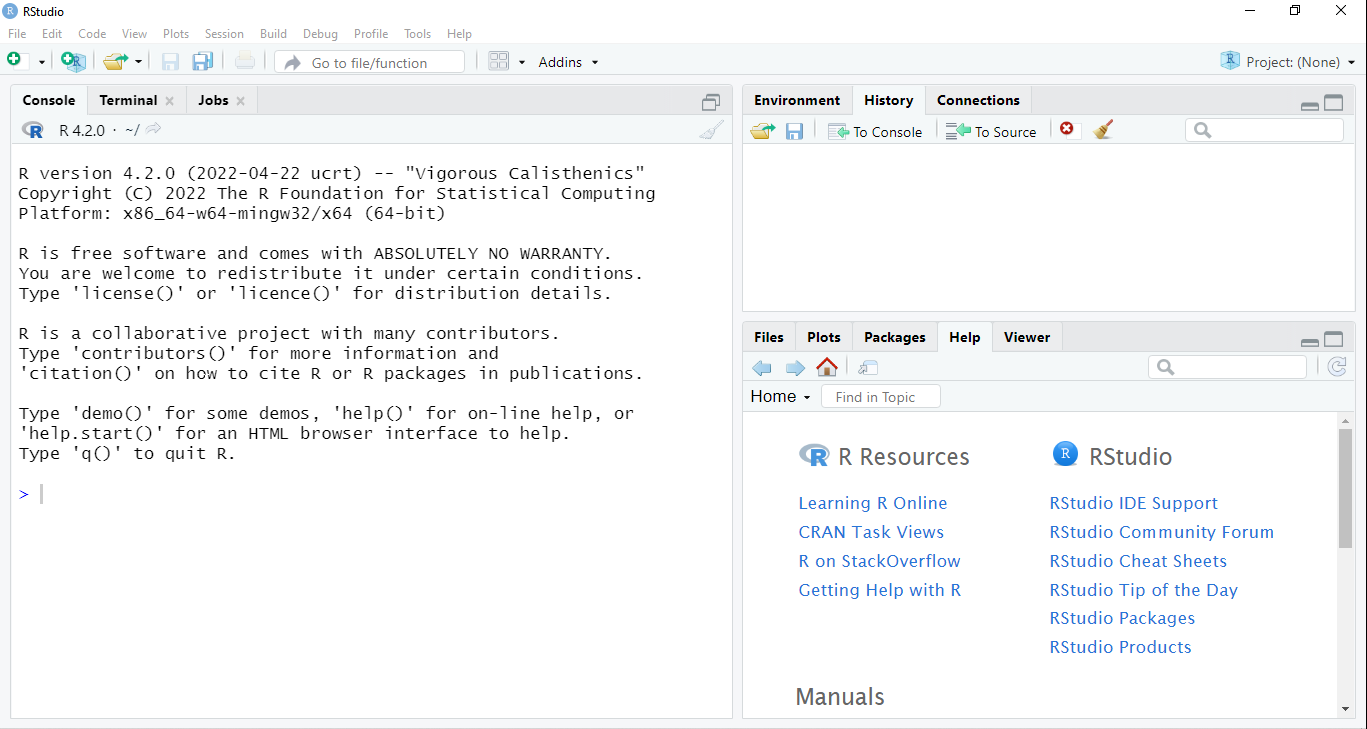
Task: Open the Project: (None) menu
Action: tap(1288, 62)
